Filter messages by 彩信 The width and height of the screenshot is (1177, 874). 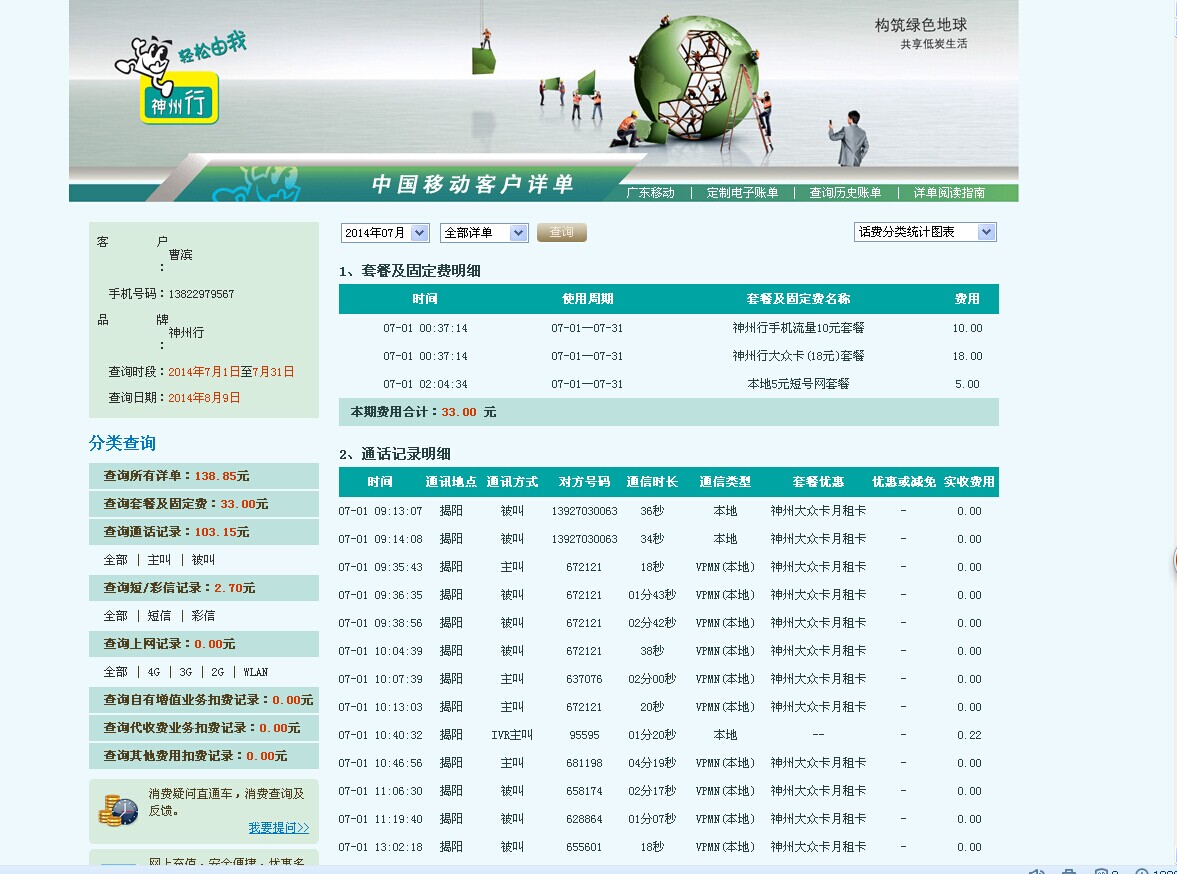coord(203,616)
